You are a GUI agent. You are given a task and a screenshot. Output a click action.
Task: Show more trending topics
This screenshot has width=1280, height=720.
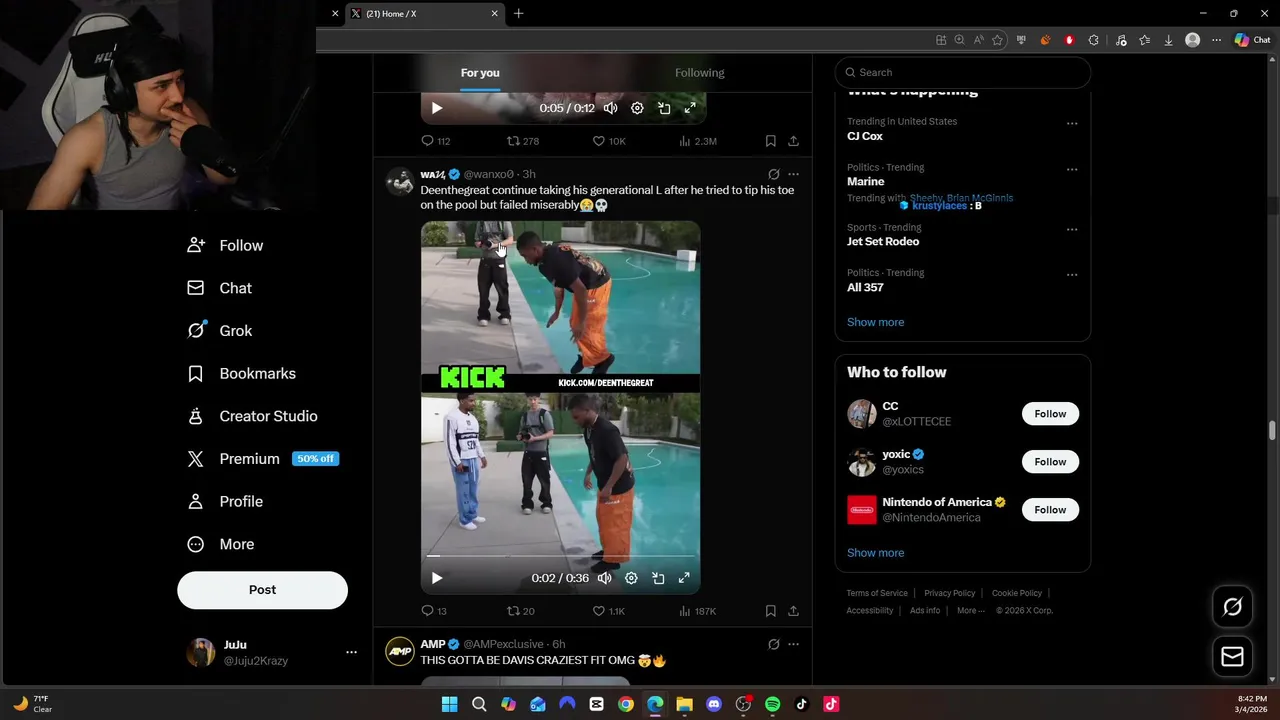875,322
